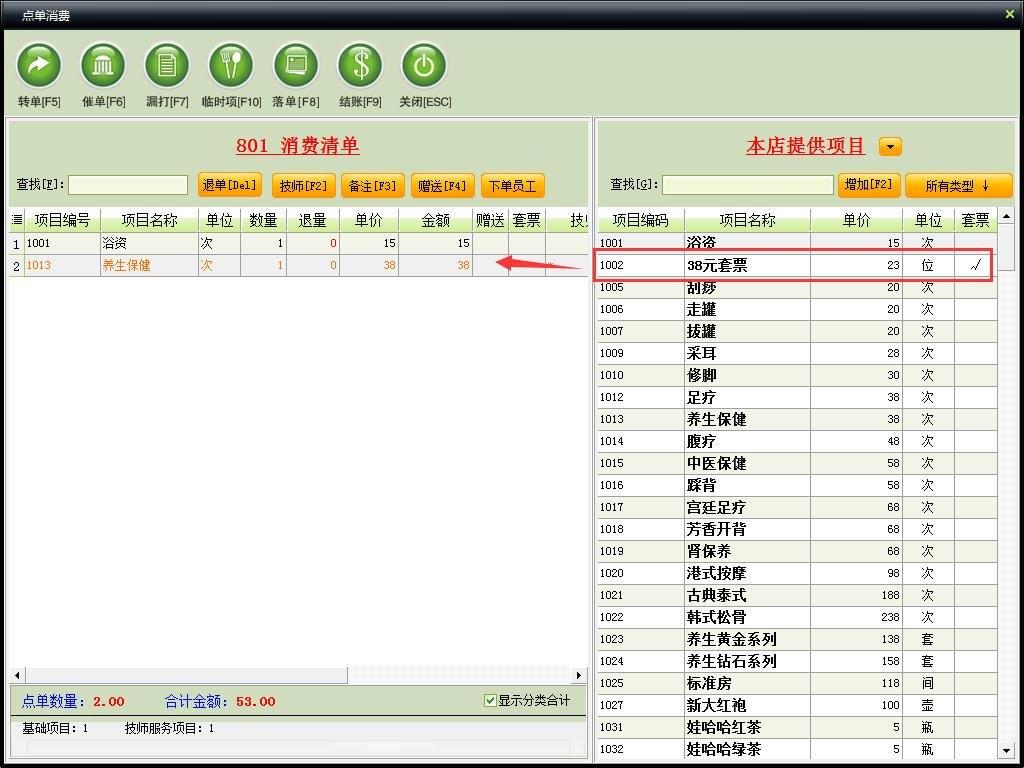Screen dimensions: 1024x768
Task: Select 肾保养 item
Action: [797, 551]
